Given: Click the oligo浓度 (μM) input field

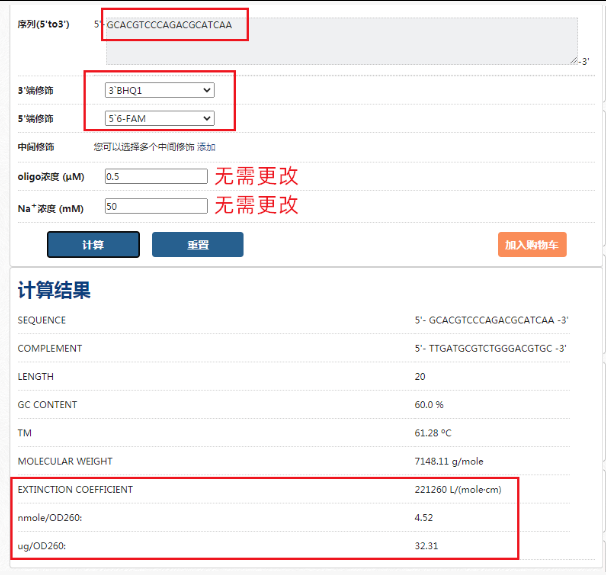Looking at the screenshot, I should pos(156,177).
